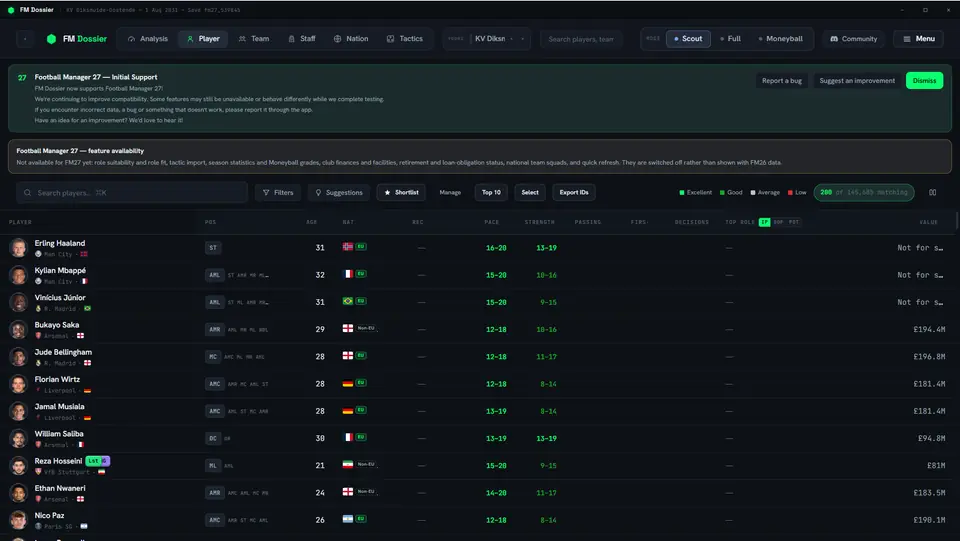Open the hamburger Menu
960x541 pixels.
[x=918, y=39]
